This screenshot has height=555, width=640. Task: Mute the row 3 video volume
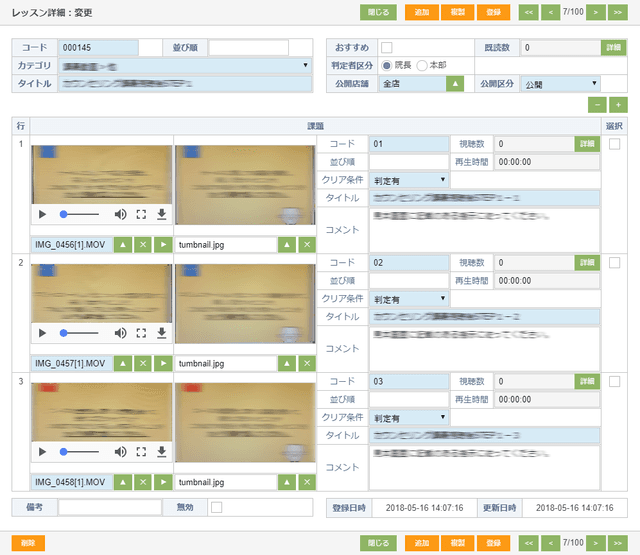pyautogui.click(x=120, y=452)
